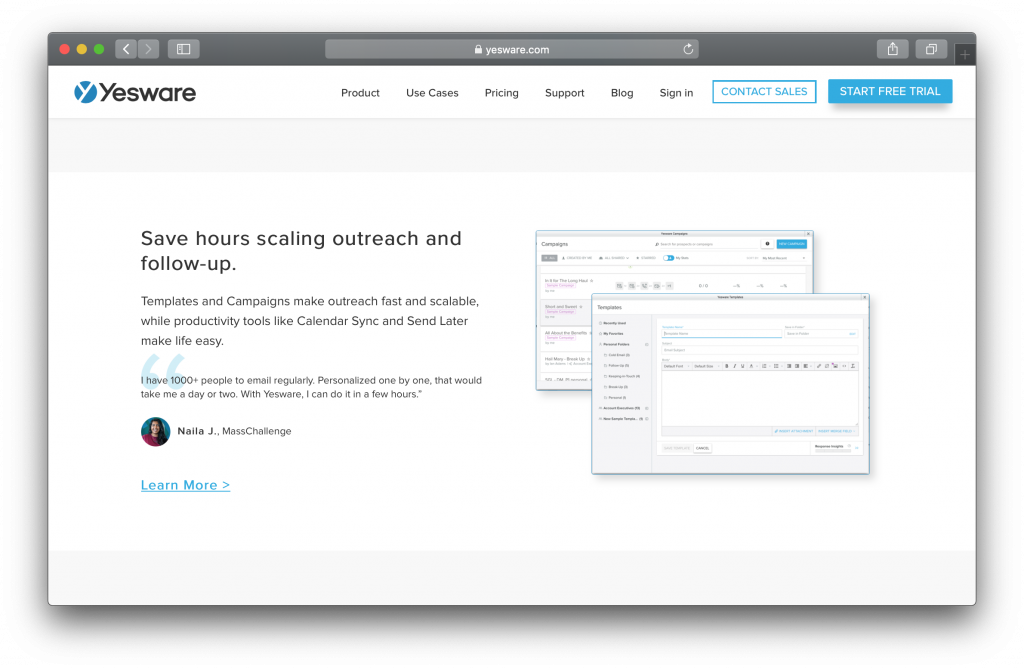This screenshot has height=669, width=1024.
Task: Minimize the Safari window with yellow button
Action: (82, 49)
